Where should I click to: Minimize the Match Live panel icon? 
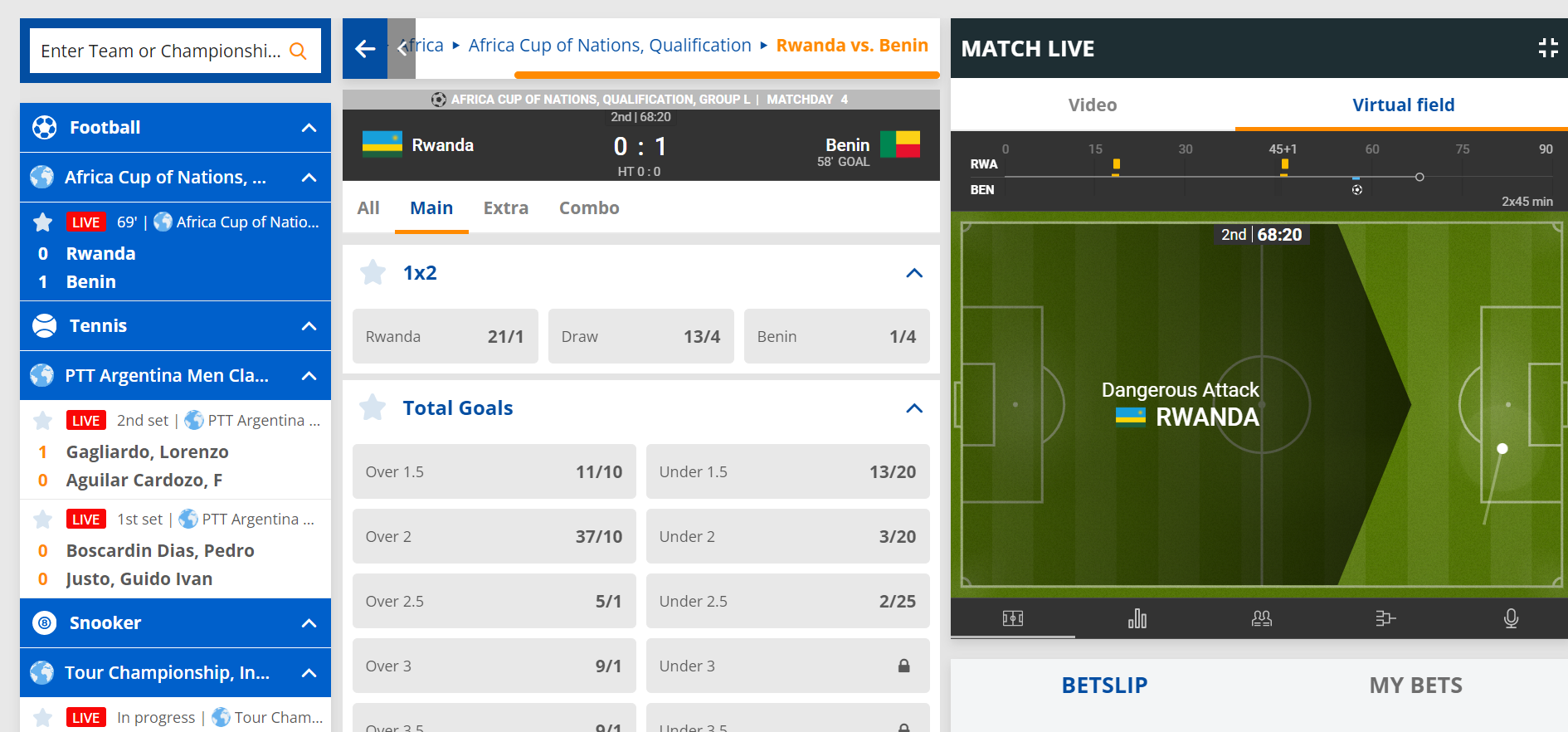click(1548, 48)
